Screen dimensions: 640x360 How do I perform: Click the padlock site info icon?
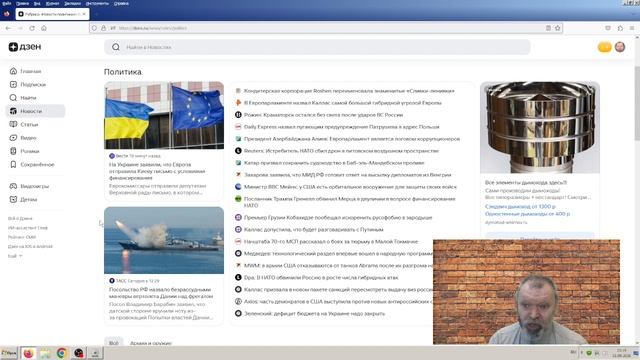point(103,28)
